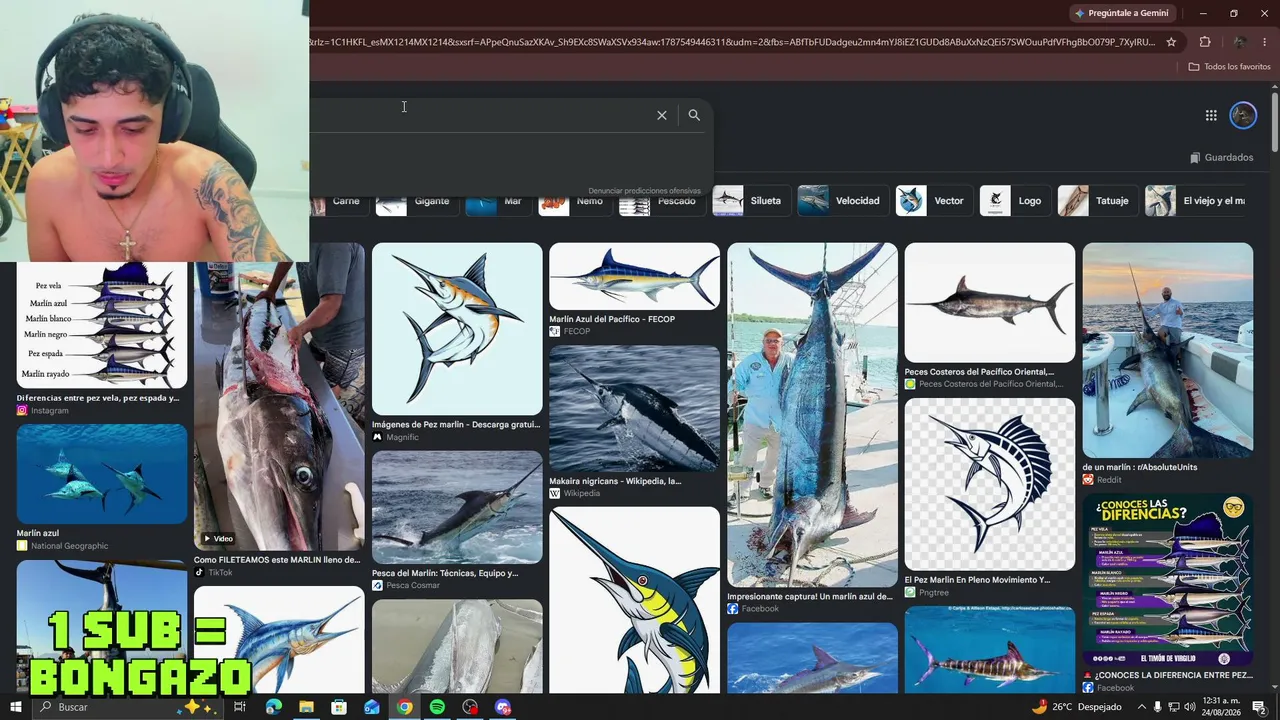
Task: Open the Facebook man with hanging marlin photo
Action: [812, 415]
